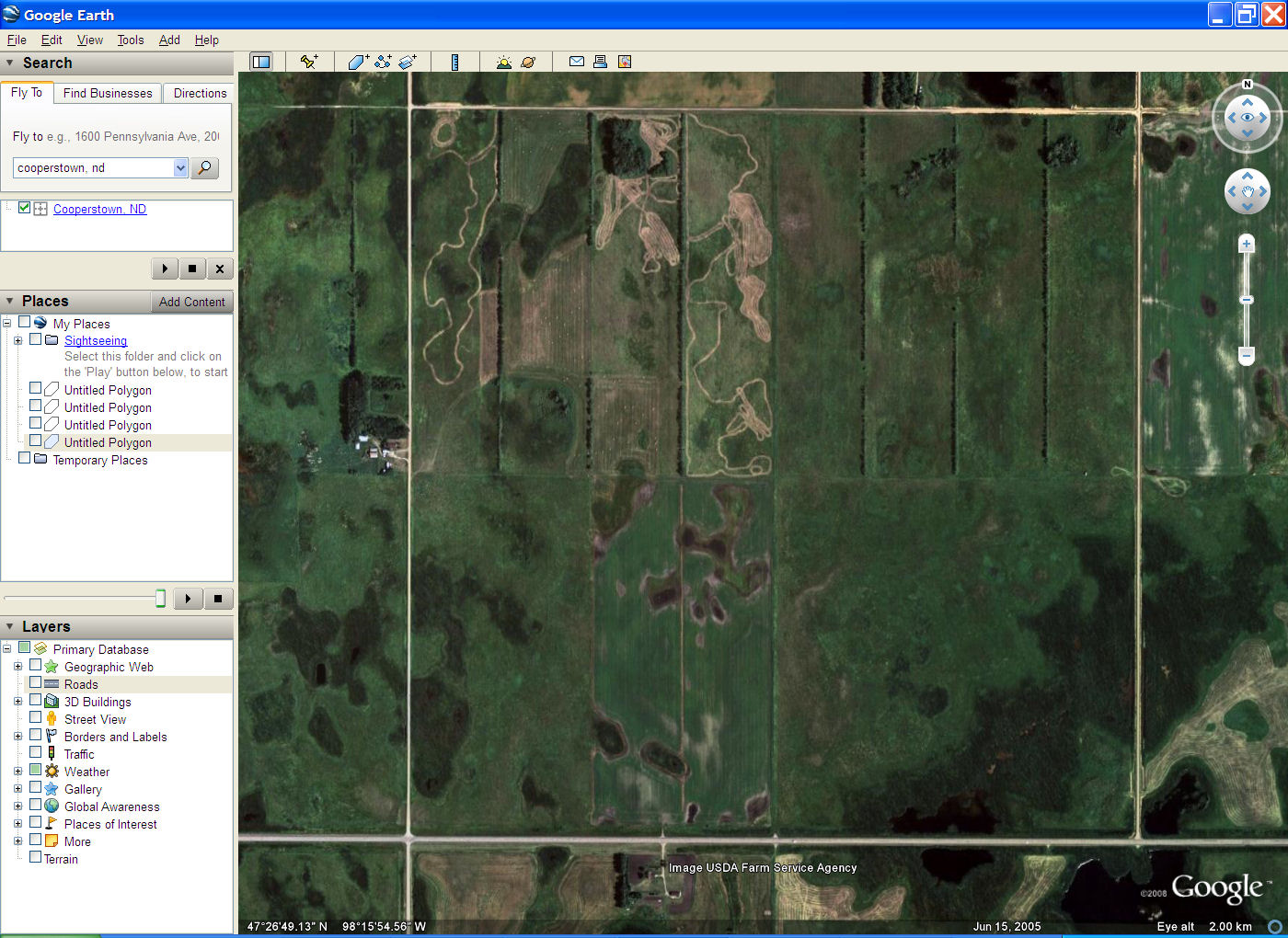Expand the Sightseeing folder tree node
1288x938 pixels.
point(17,340)
